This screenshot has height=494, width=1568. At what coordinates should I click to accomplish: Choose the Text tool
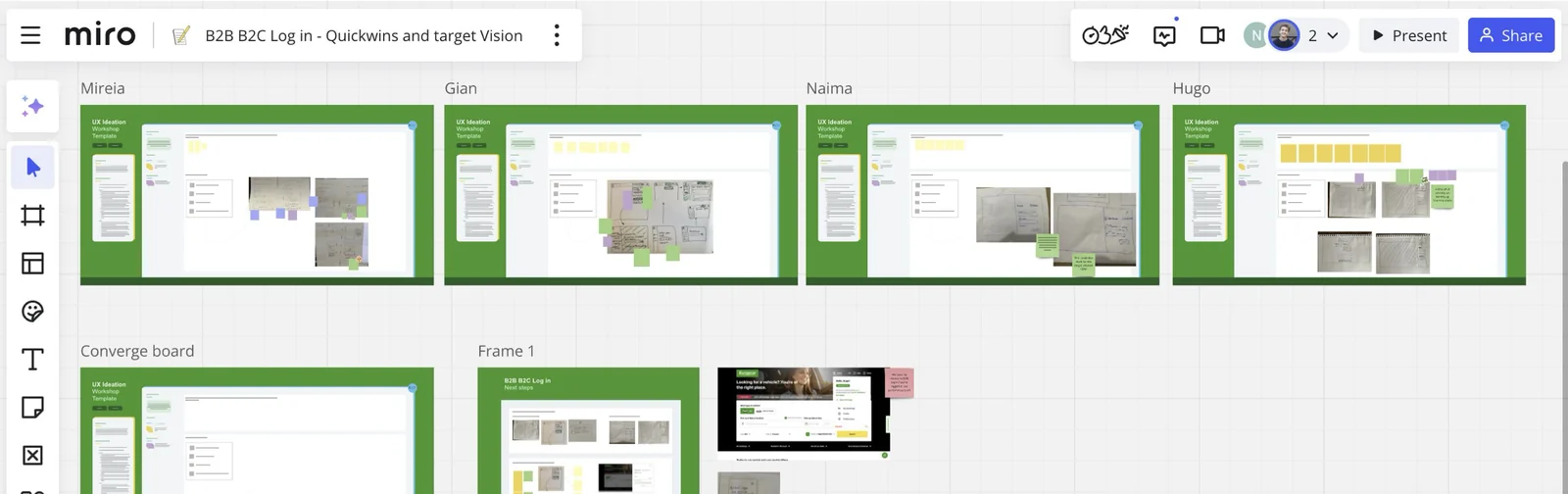[x=32, y=359]
